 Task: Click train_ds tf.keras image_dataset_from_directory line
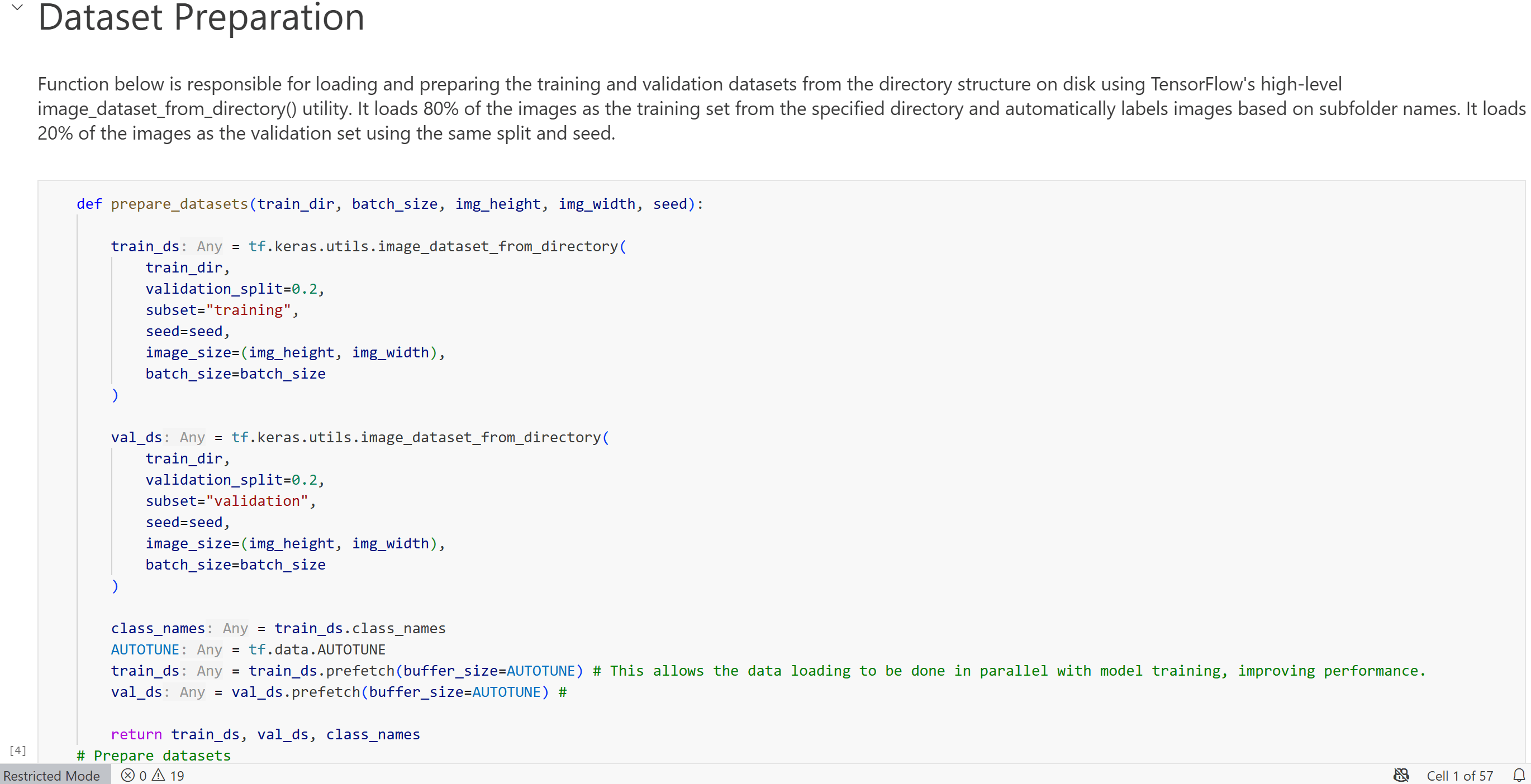[x=368, y=246]
